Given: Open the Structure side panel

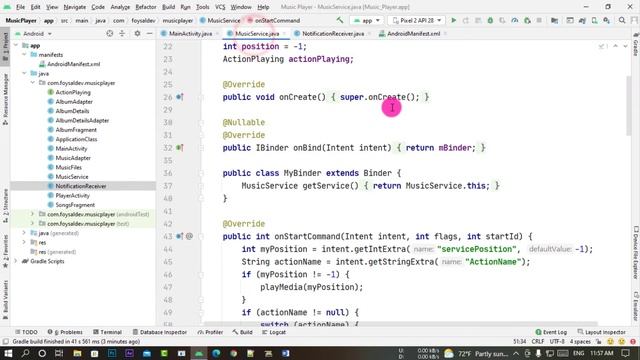Looking at the screenshot, I should pos(5,206).
